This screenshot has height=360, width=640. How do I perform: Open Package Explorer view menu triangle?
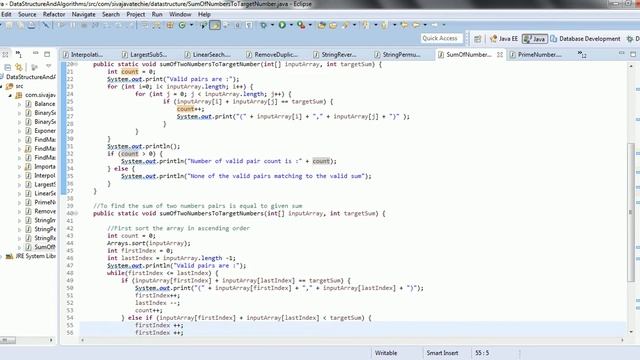[x=49, y=66]
